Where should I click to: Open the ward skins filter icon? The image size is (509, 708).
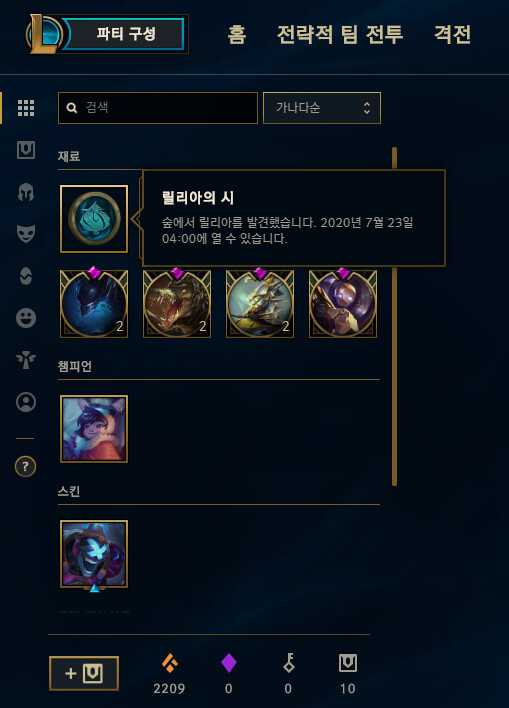pos(26,276)
